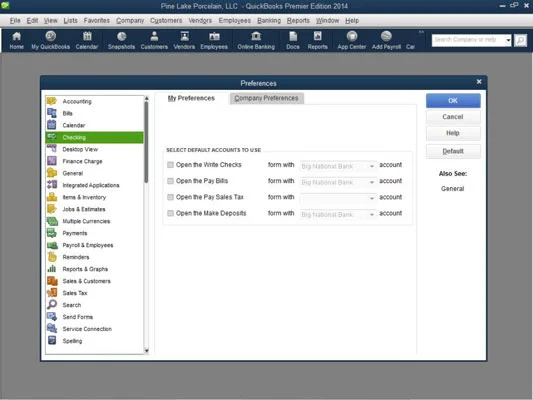Open the Home icon in toolbar
The image size is (533, 400).
pyautogui.click(x=16, y=40)
